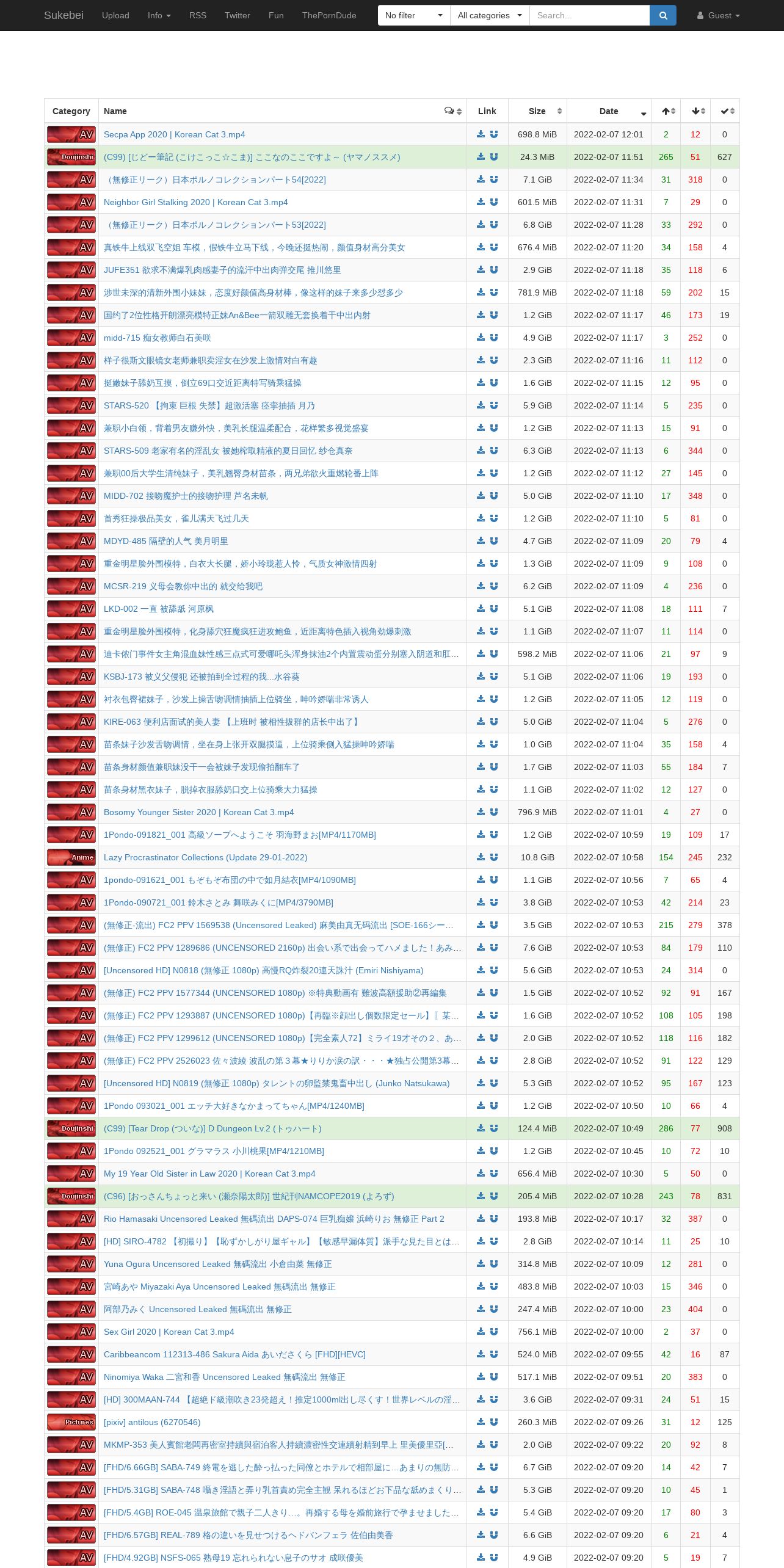Viewport: 784px width, 1568px height.
Task: Click seeder count 286
Action: 666,1128
